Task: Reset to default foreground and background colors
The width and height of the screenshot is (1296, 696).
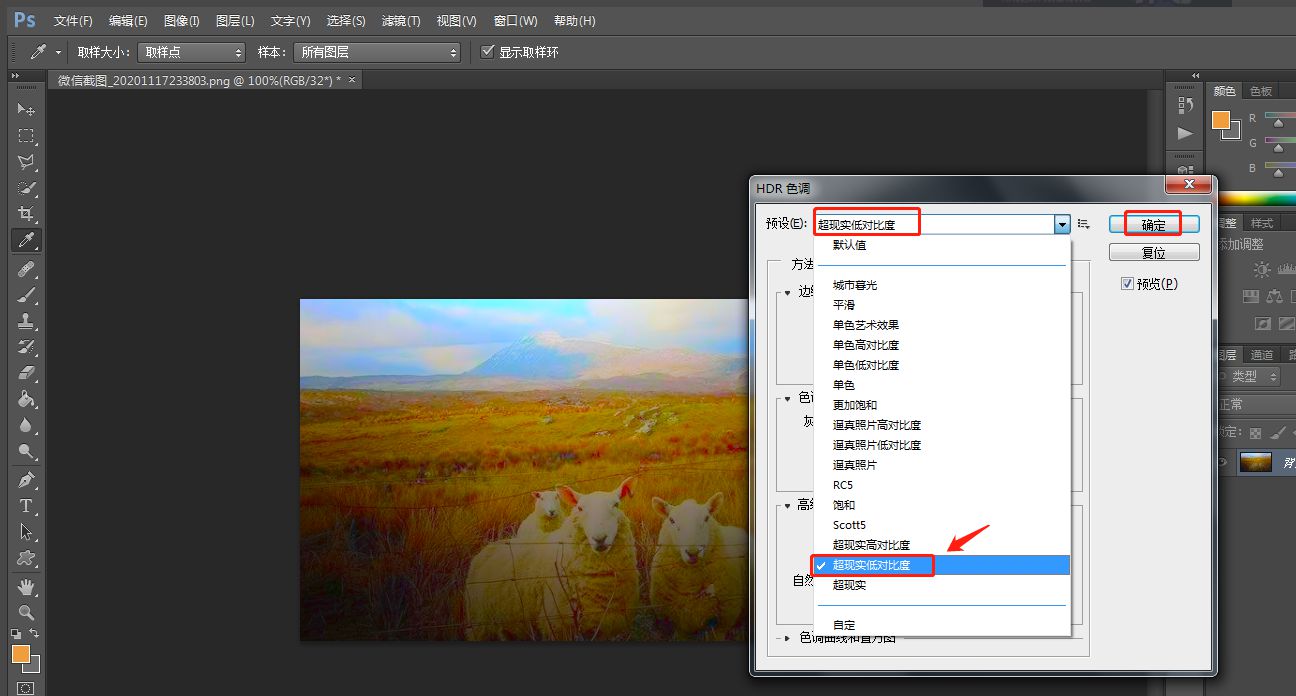Action: coord(15,634)
